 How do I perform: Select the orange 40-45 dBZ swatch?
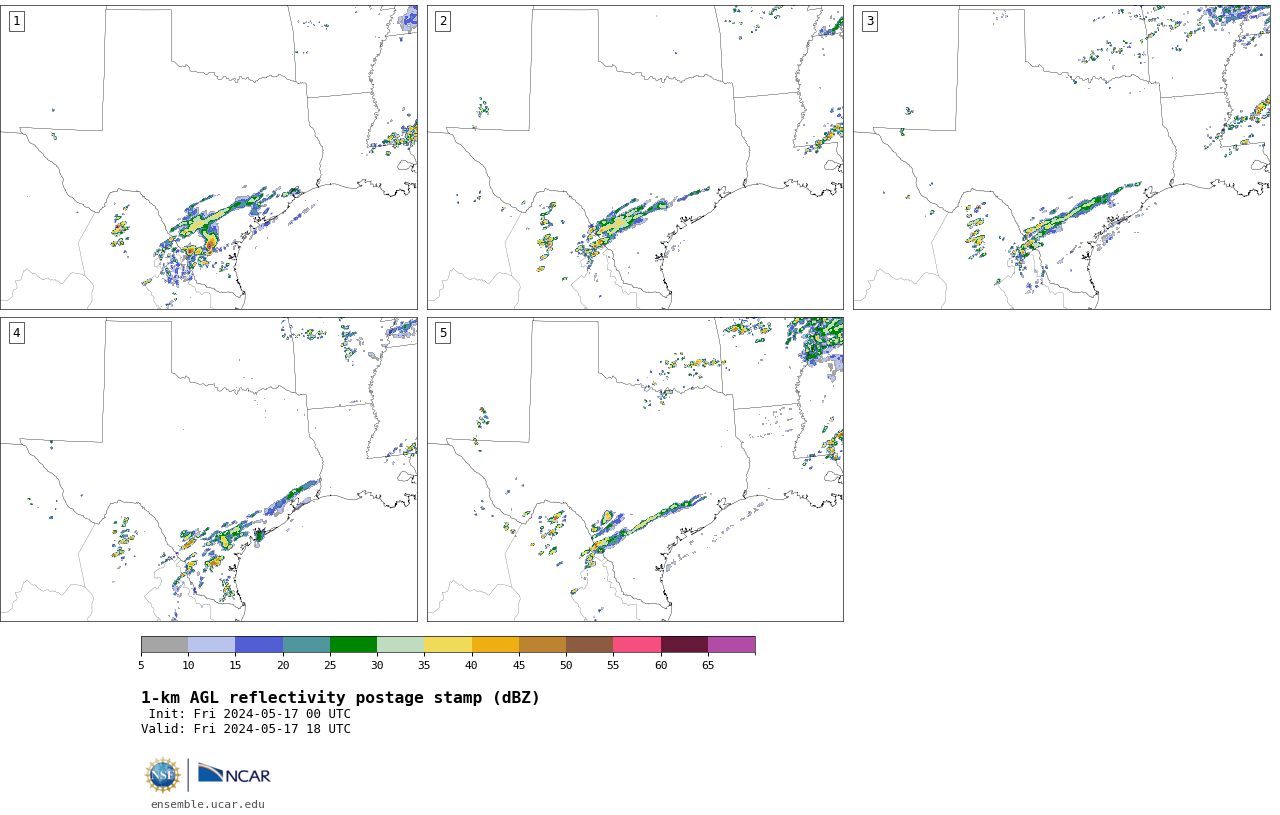click(495, 645)
